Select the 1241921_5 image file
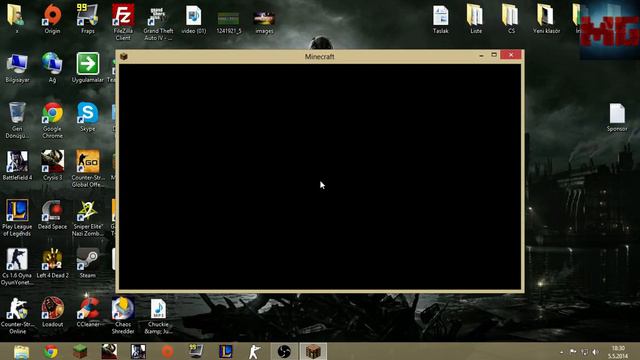Viewport: 640px width, 360px height. pos(229,22)
